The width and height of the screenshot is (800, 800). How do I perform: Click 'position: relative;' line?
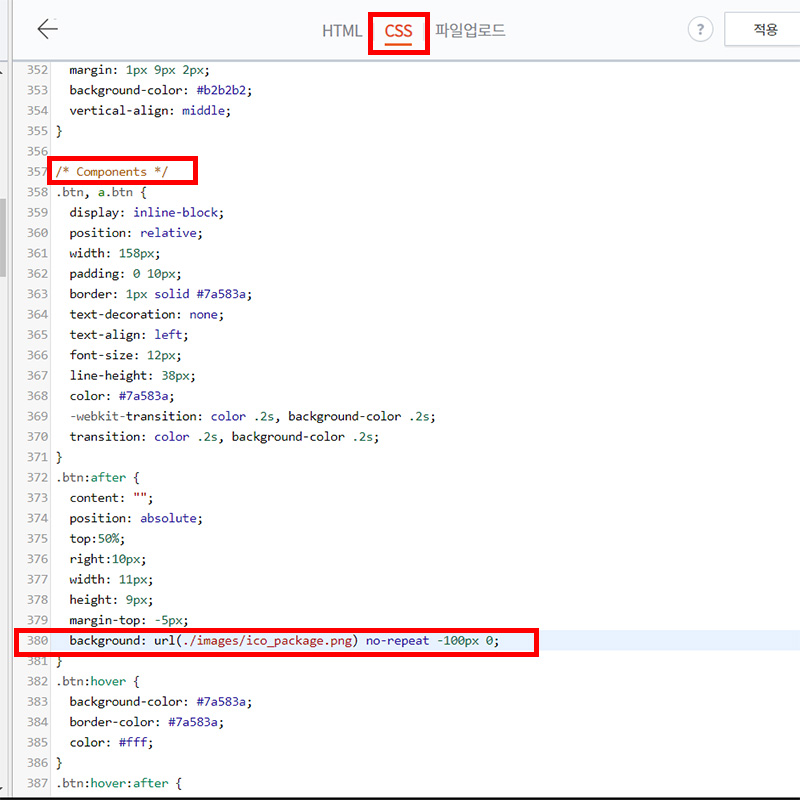[x=136, y=233]
